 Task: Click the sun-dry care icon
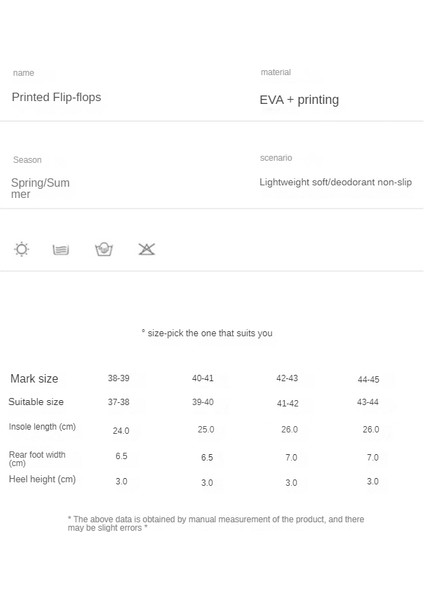click(x=21, y=249)
